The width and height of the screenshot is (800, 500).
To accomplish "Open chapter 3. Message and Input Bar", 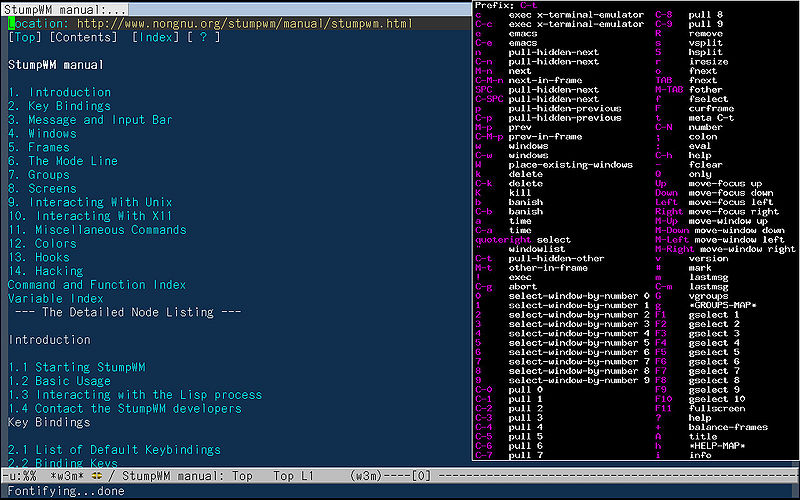I will point(90,120).
